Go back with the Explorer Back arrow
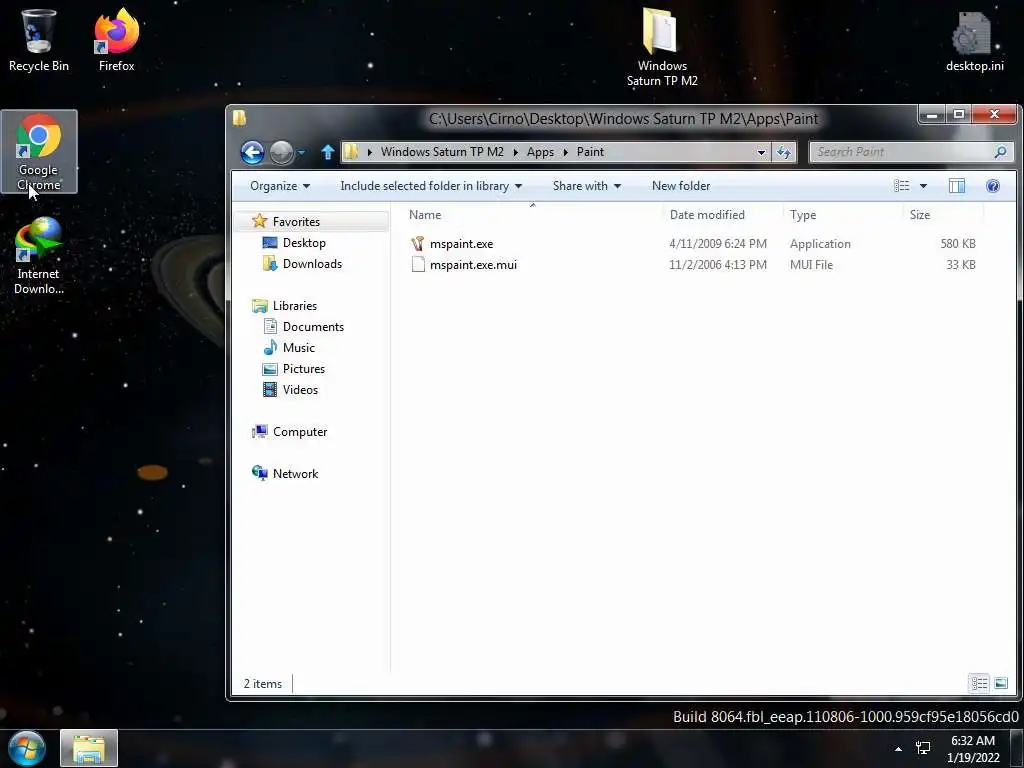The height and width of the screenshot is (768, 1024). click(252, 153)
